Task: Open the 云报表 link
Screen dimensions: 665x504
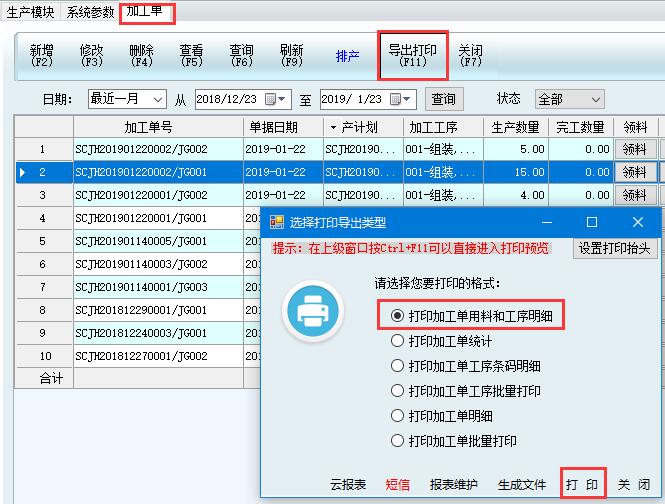Action: click(x=348, y=484)
